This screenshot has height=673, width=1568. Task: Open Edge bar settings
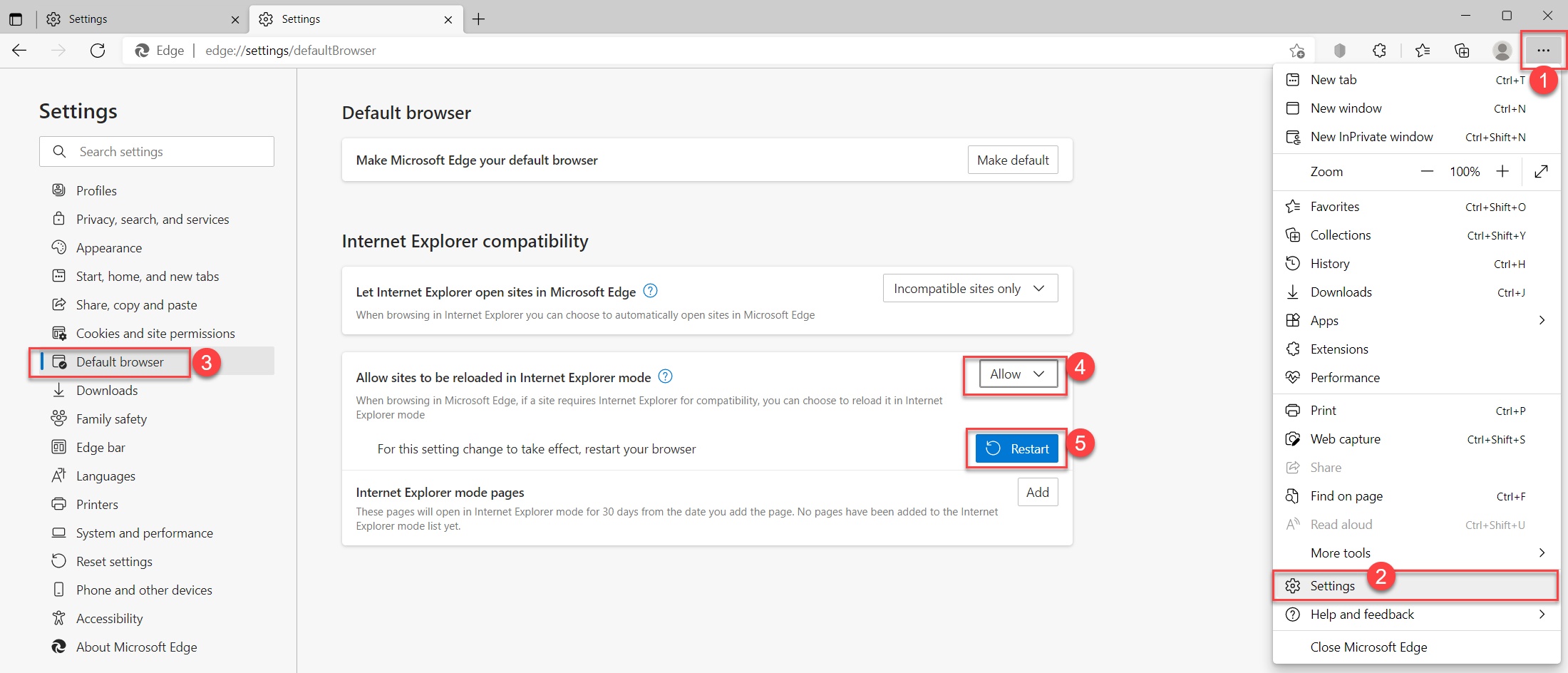[x=157, y=447]
